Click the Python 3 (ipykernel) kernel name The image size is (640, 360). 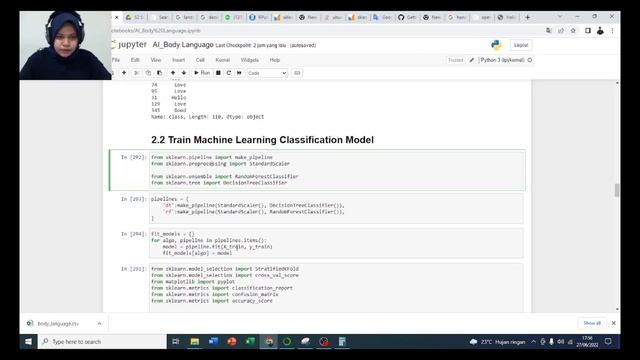(x=502, y=60)
